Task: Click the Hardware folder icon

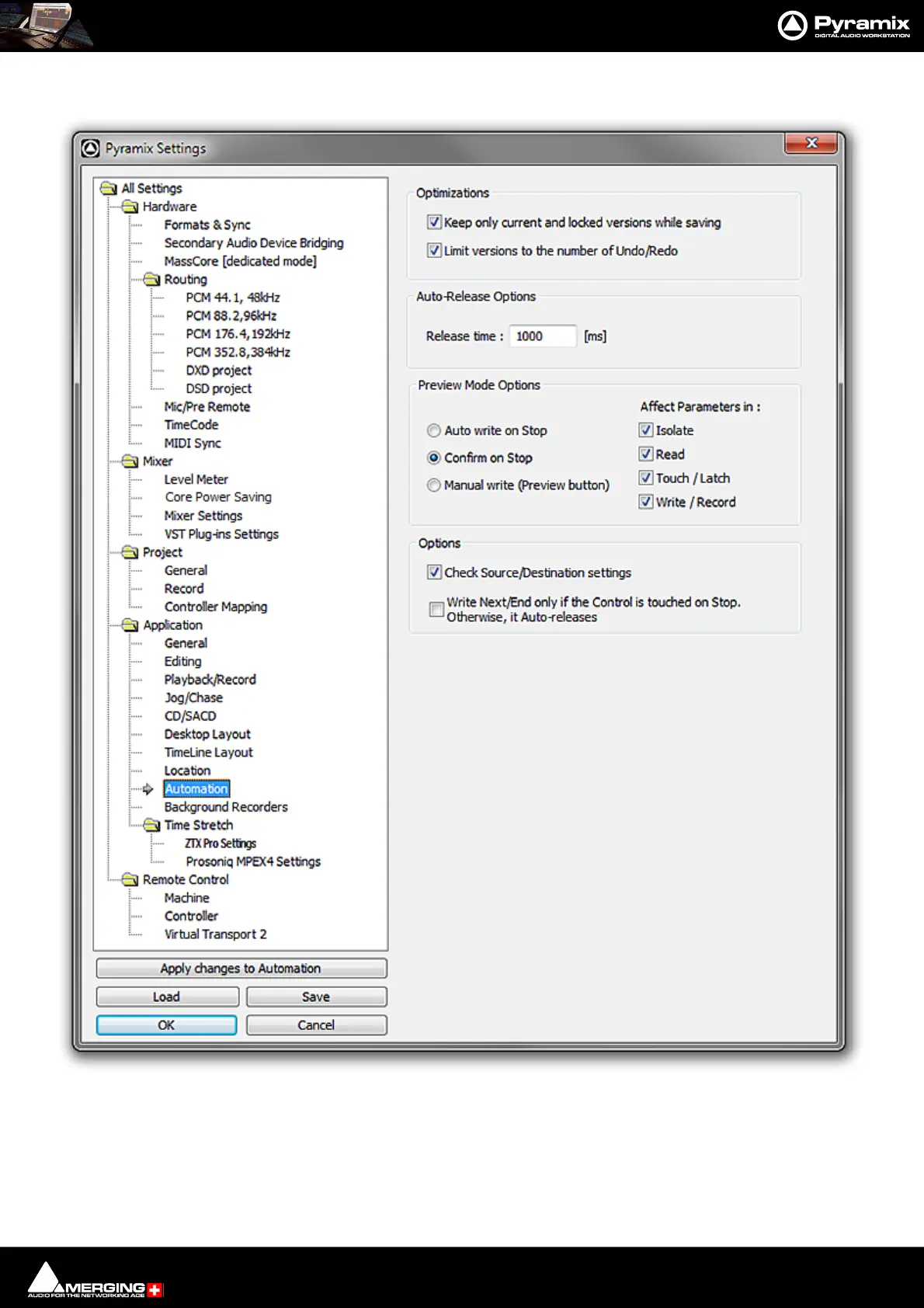Action: (130, 207)
